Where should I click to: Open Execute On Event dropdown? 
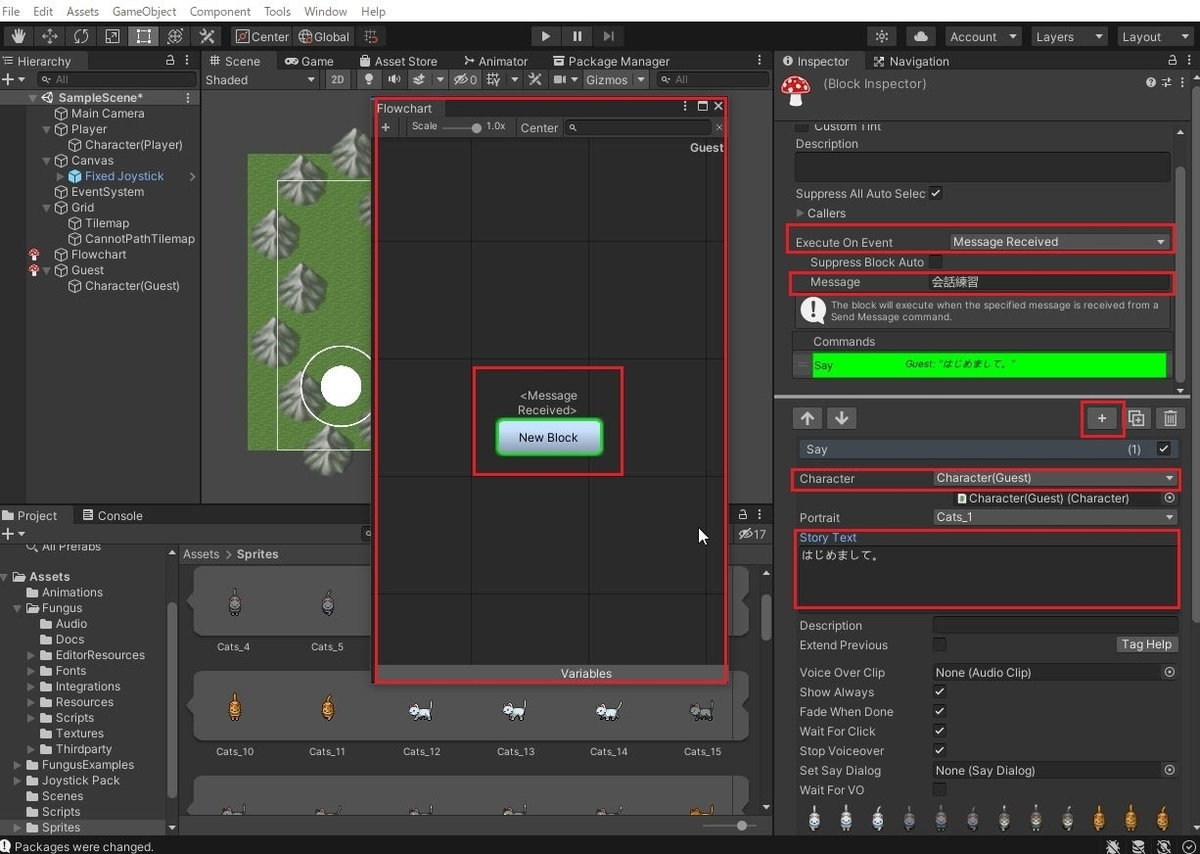(1060, 241)
